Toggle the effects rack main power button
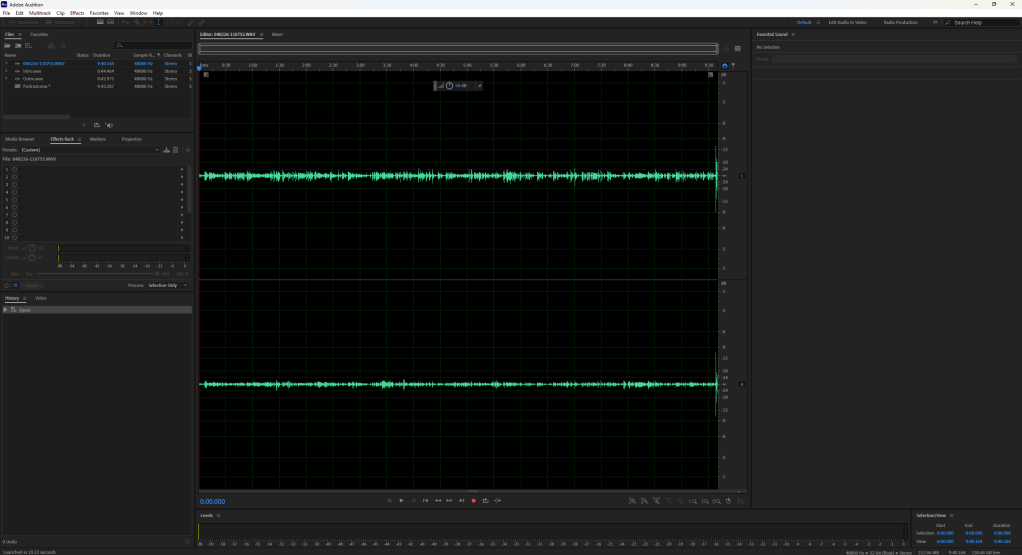 [x=6, y=285]
